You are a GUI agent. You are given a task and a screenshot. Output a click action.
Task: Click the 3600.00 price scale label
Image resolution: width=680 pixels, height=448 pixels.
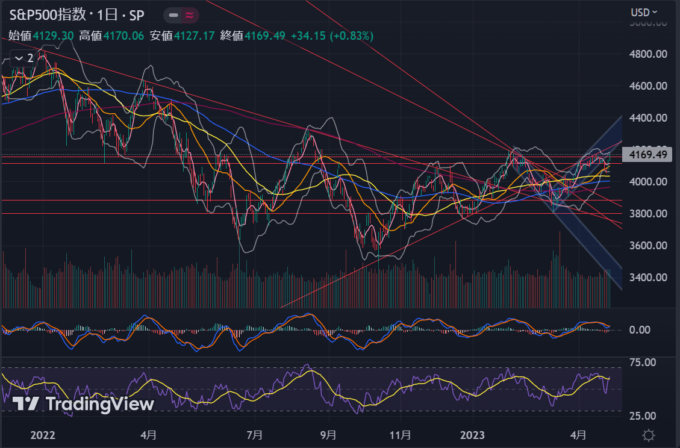(x=648, y=246)
